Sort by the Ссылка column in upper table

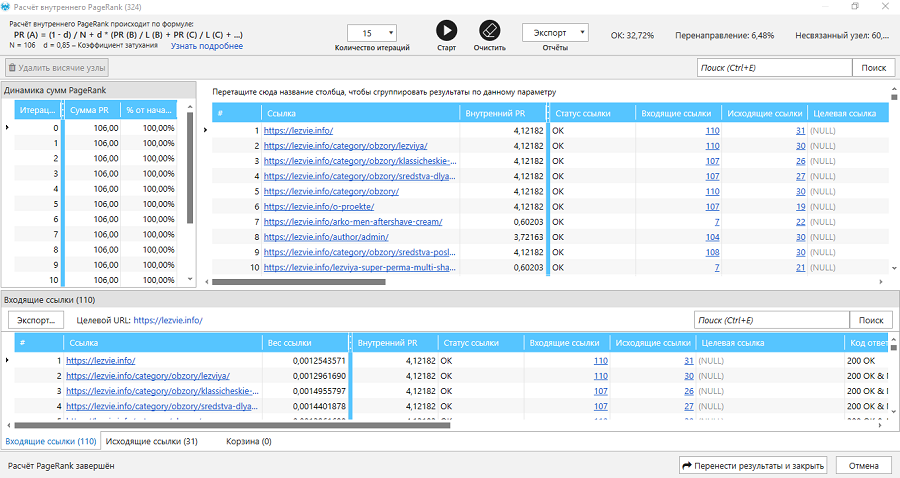coord(360,113)
